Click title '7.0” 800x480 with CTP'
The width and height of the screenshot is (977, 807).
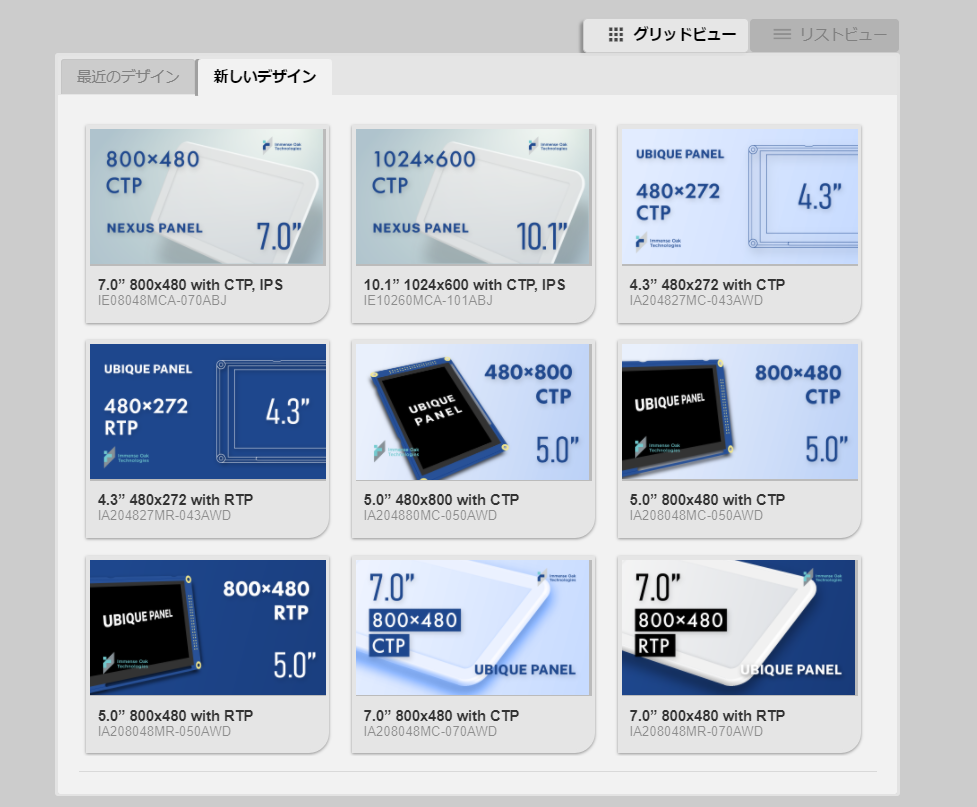pos(441,716)
